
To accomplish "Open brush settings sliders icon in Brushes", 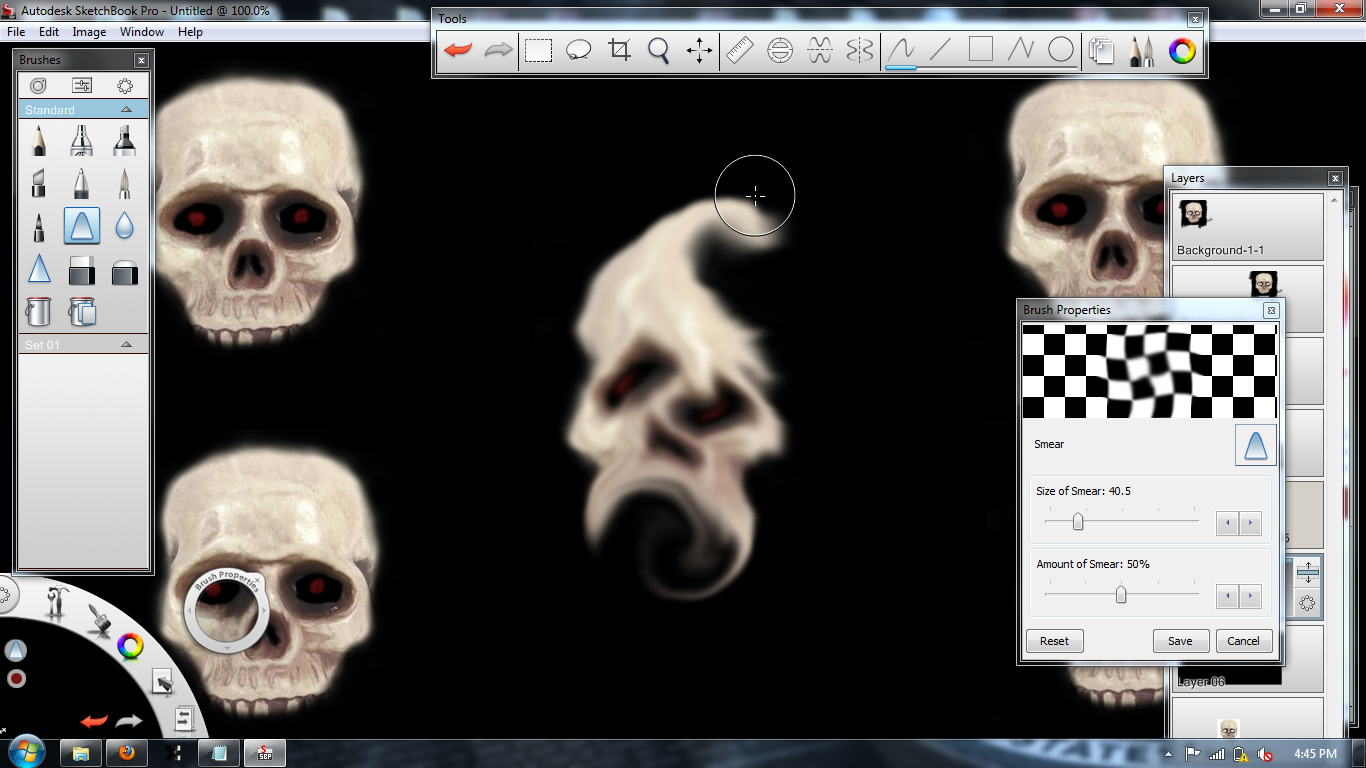I will click(x=82, y=86).
